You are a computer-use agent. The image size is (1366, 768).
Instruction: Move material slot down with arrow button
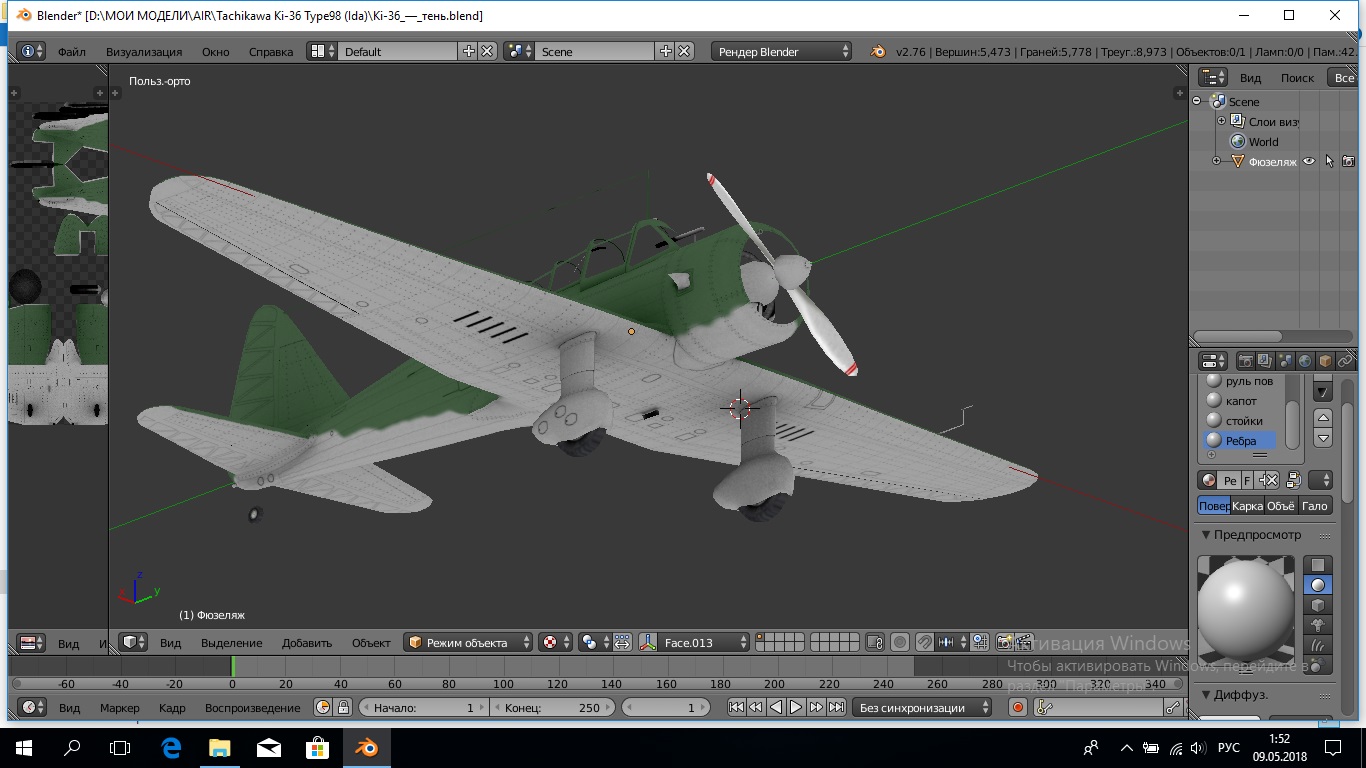(1323, 438)
